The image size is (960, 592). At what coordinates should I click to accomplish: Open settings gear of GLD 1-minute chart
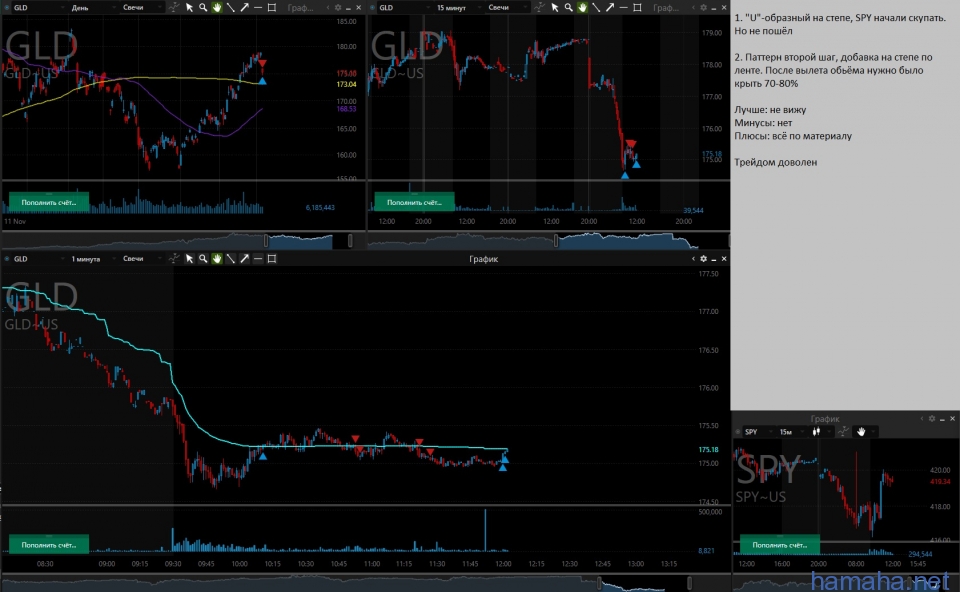pyautogui.click(x=703, y=259)
